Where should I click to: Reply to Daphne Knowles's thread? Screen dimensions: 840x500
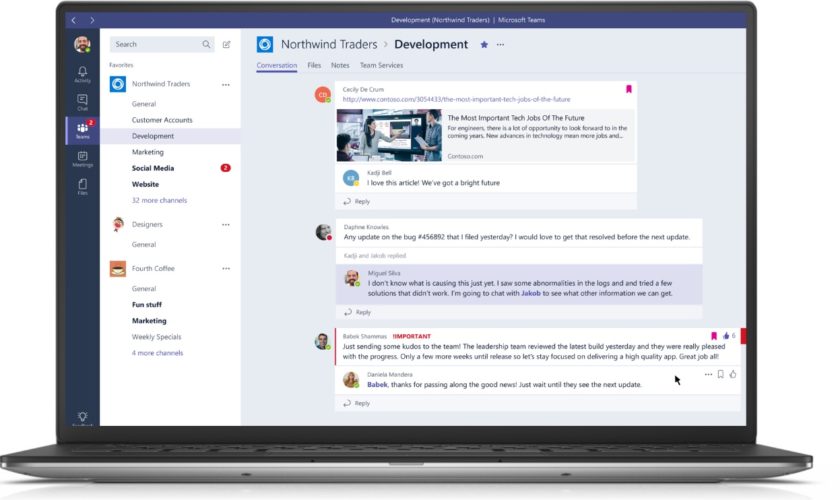[x=357, y=312]
